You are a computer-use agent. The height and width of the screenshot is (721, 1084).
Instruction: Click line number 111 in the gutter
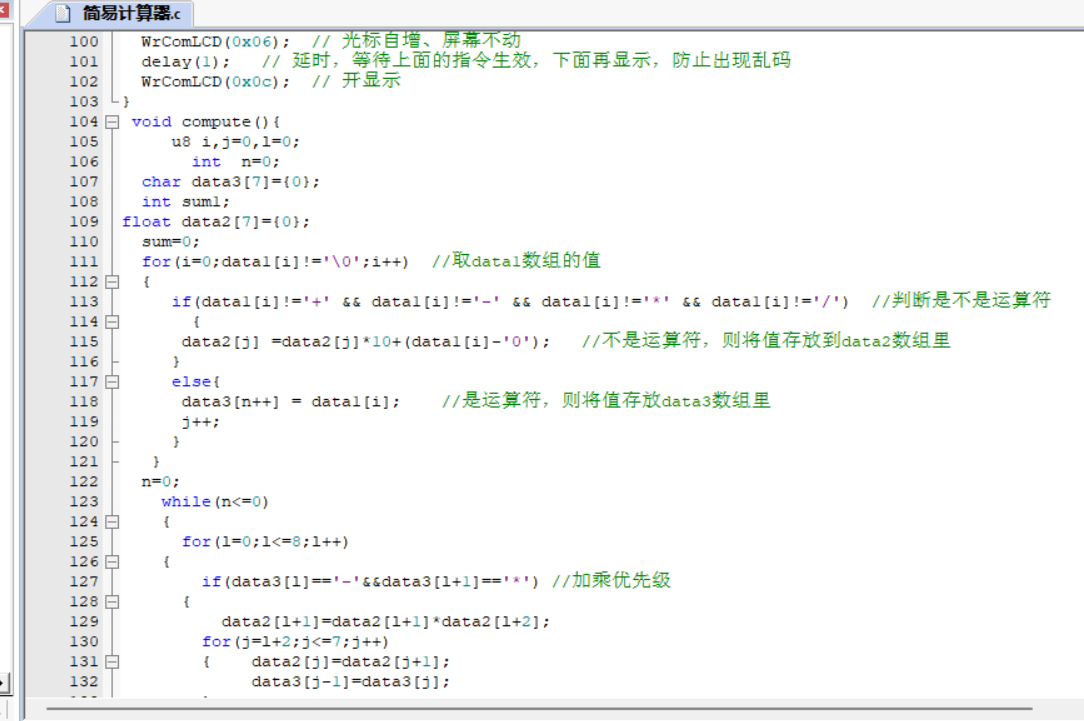click(x=84, y=262)
